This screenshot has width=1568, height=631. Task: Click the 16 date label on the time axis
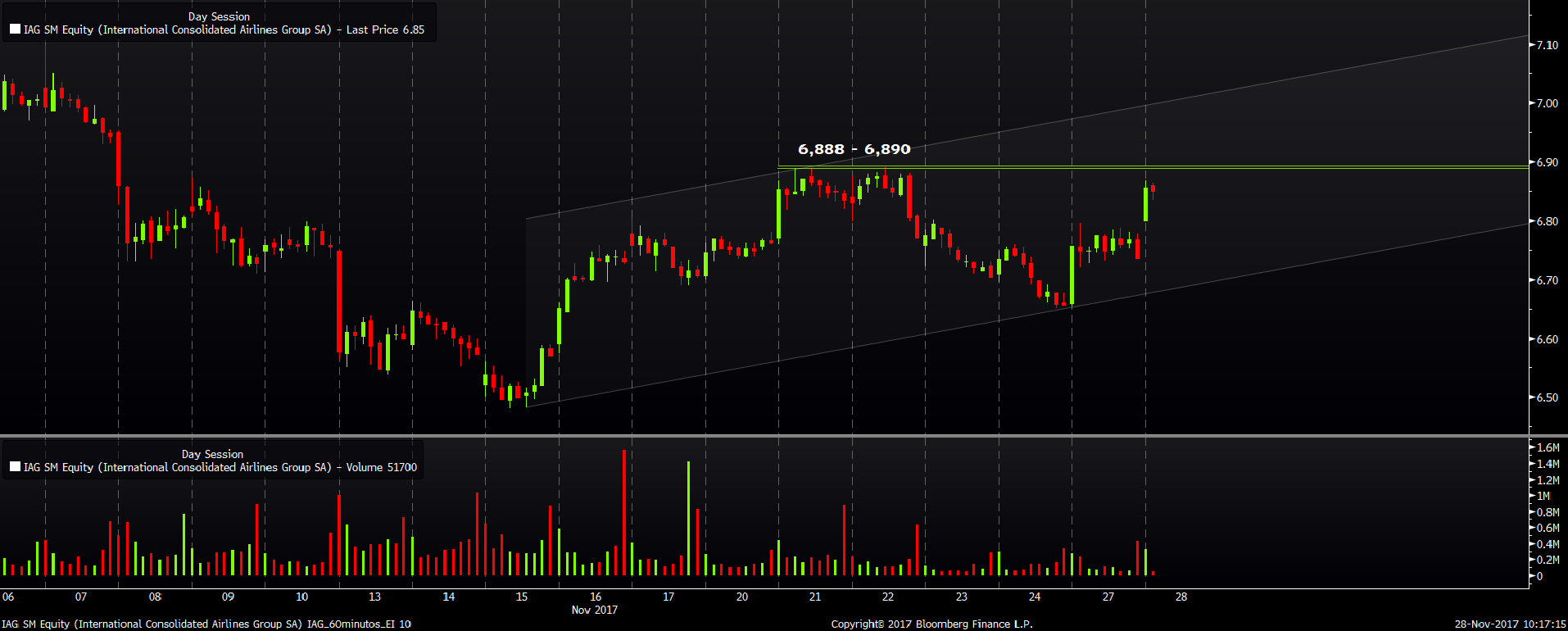pos(596,597)
